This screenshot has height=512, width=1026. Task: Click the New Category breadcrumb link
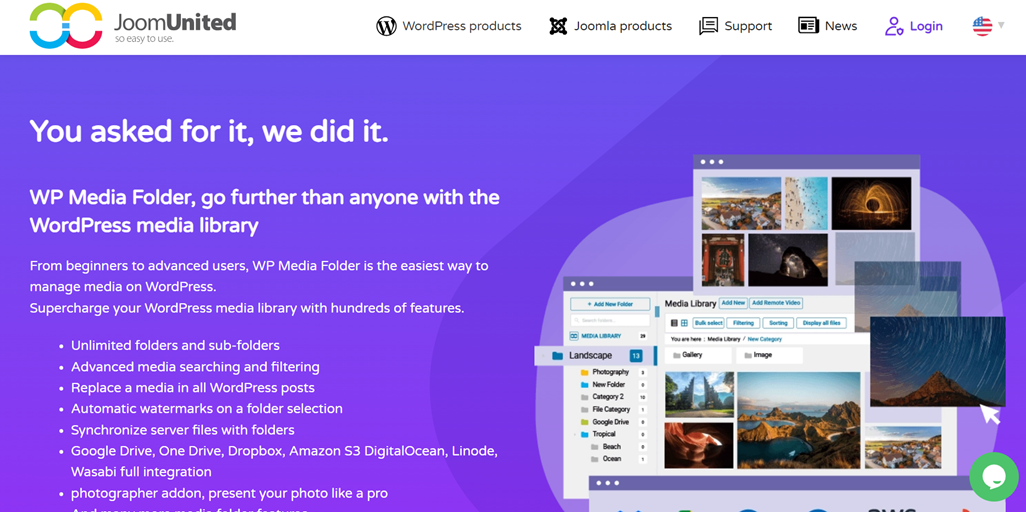(x=764, y=339)
